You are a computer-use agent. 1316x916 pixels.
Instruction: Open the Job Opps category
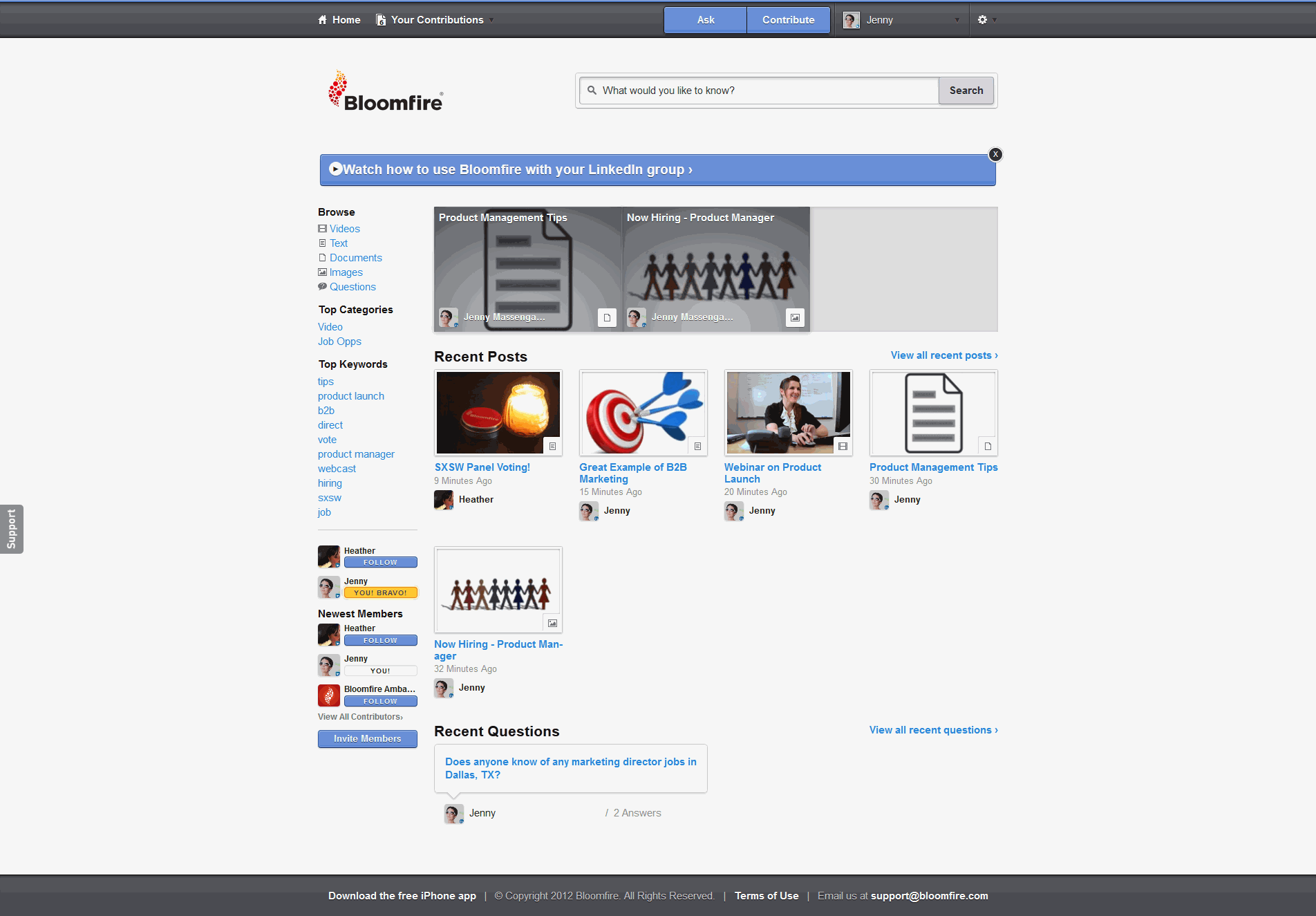point(339,342)
